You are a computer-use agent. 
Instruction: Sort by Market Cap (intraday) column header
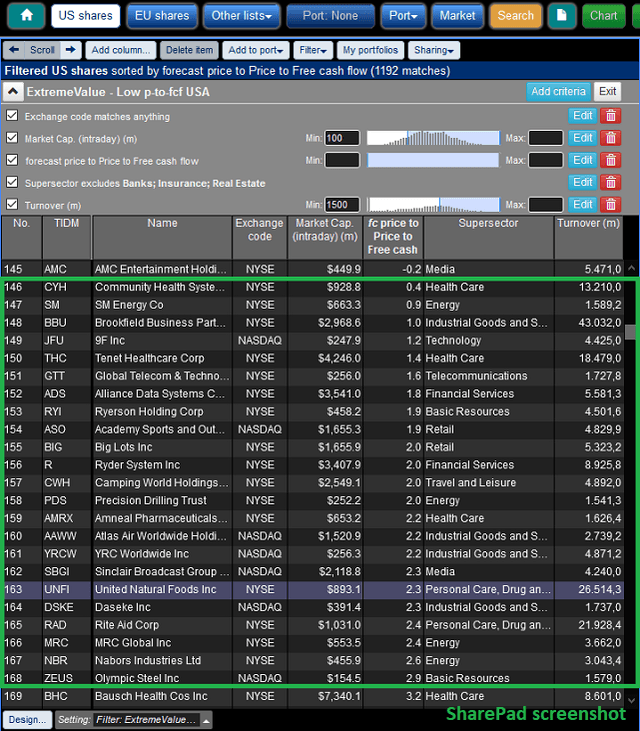pos(325,237)
